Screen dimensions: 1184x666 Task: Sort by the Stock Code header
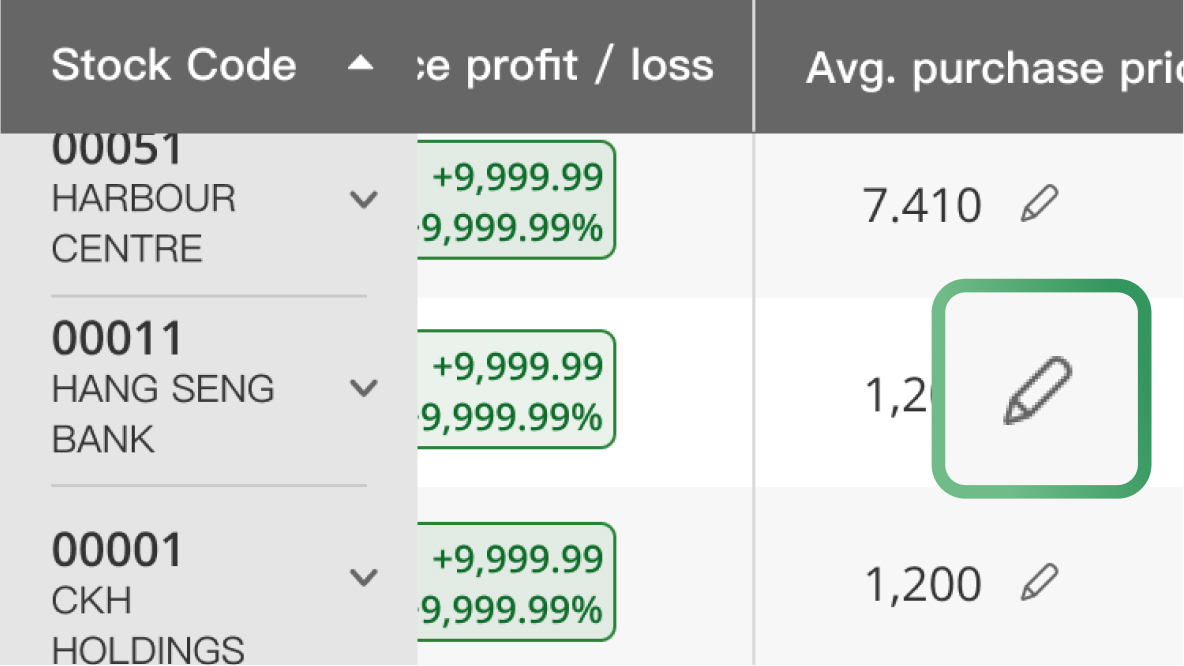(x=174, y=66)
